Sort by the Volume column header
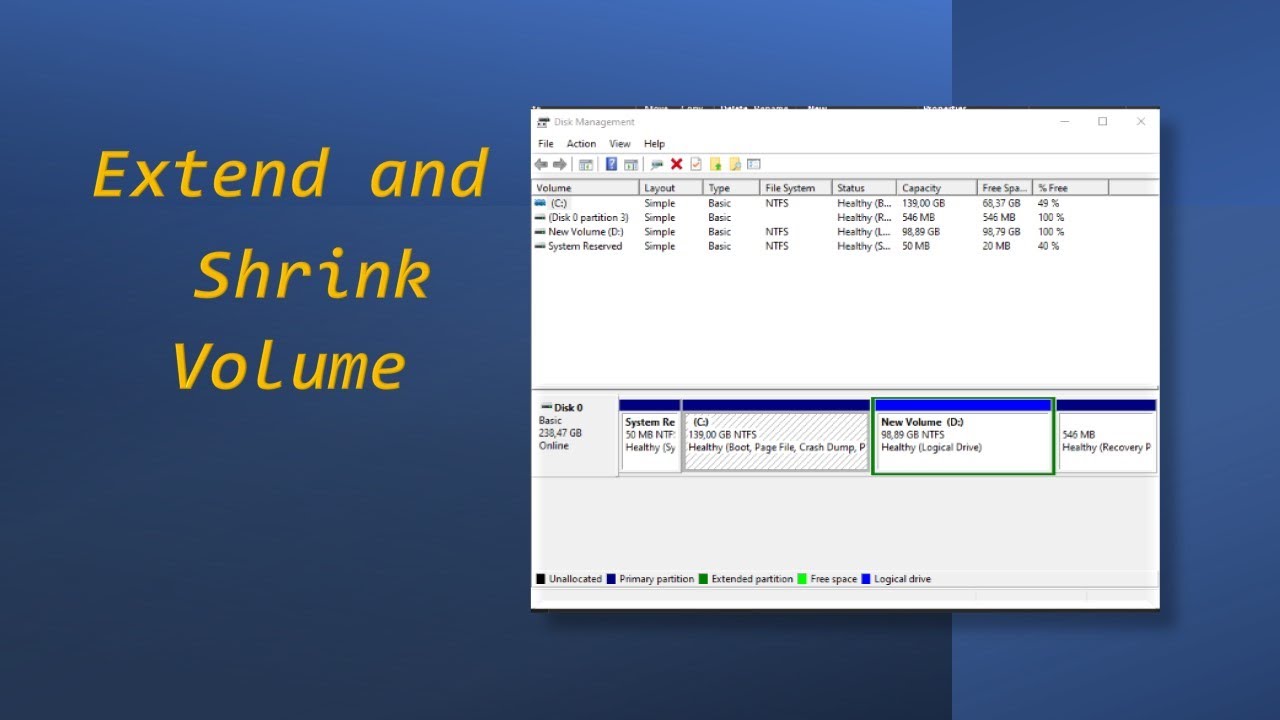Viewport: 1280px width, 720px height. (x=585, y=188)
